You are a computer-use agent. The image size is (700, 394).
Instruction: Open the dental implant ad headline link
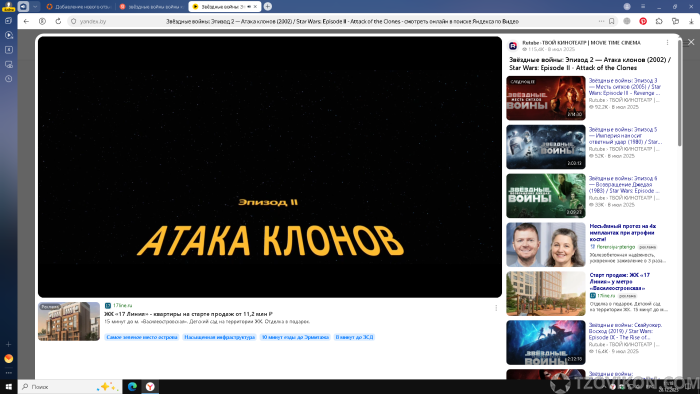click(623, 232)
